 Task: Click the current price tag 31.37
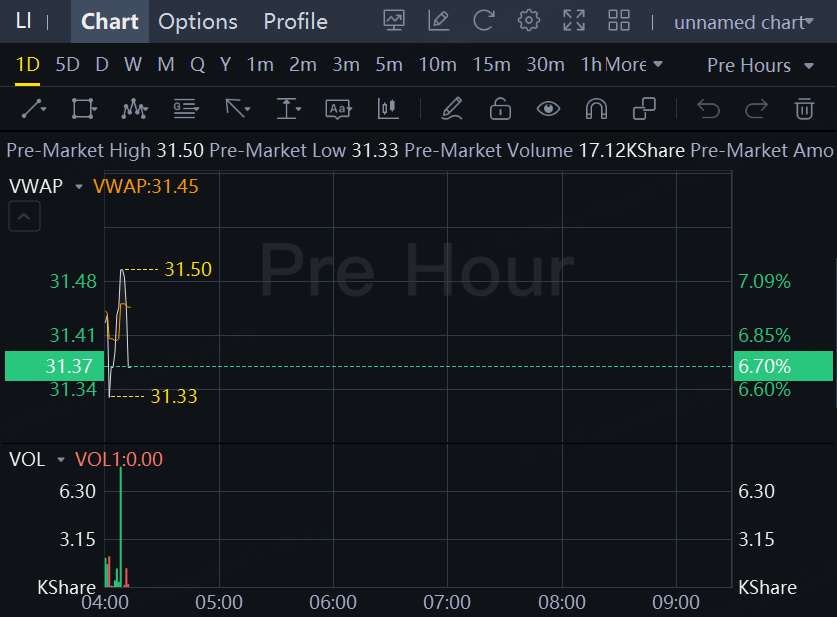(x=54, y=366)
